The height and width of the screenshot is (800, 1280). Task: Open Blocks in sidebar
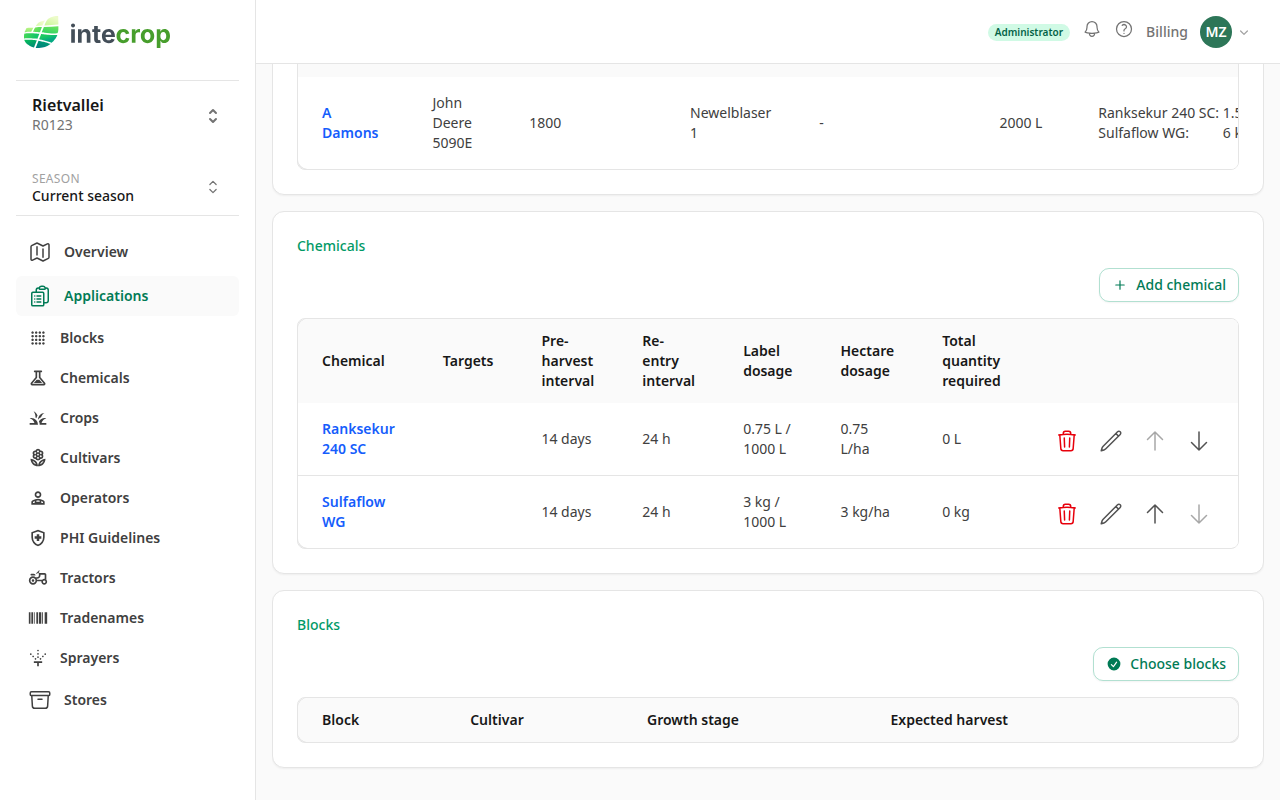coord(127,338)
